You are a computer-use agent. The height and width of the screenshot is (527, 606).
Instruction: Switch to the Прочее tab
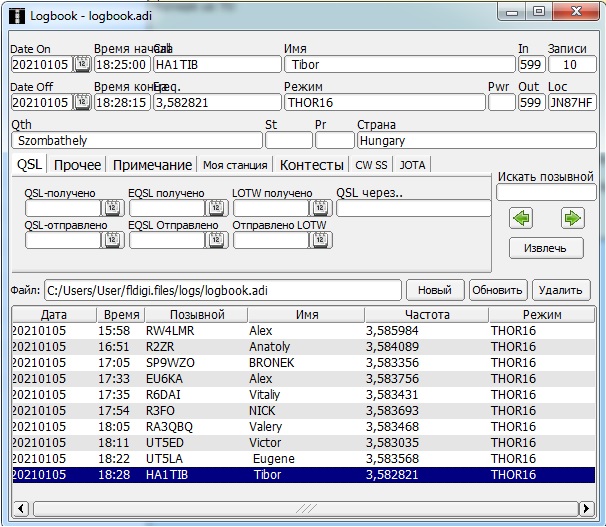coord(77,165)
